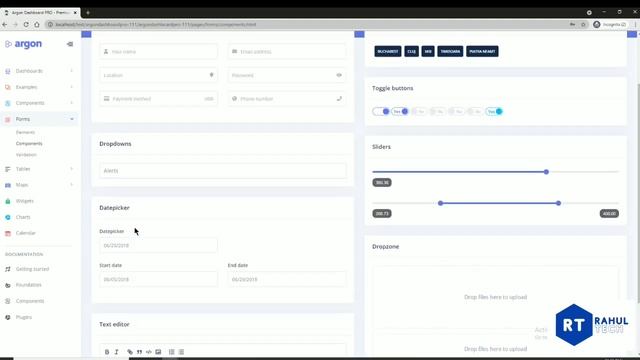Click the Cluj tag

pyautogui.click(x=411, y=51)
